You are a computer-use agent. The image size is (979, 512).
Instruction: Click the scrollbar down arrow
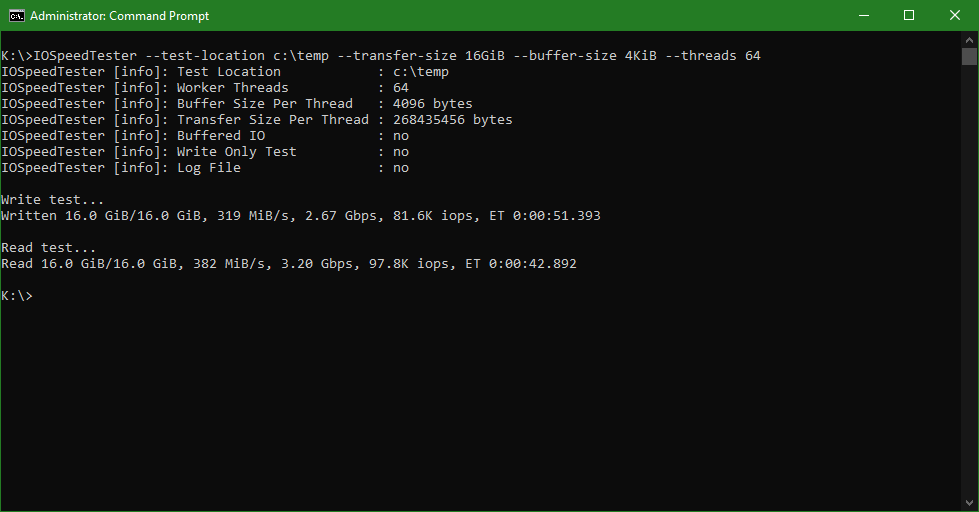point(969,503)
